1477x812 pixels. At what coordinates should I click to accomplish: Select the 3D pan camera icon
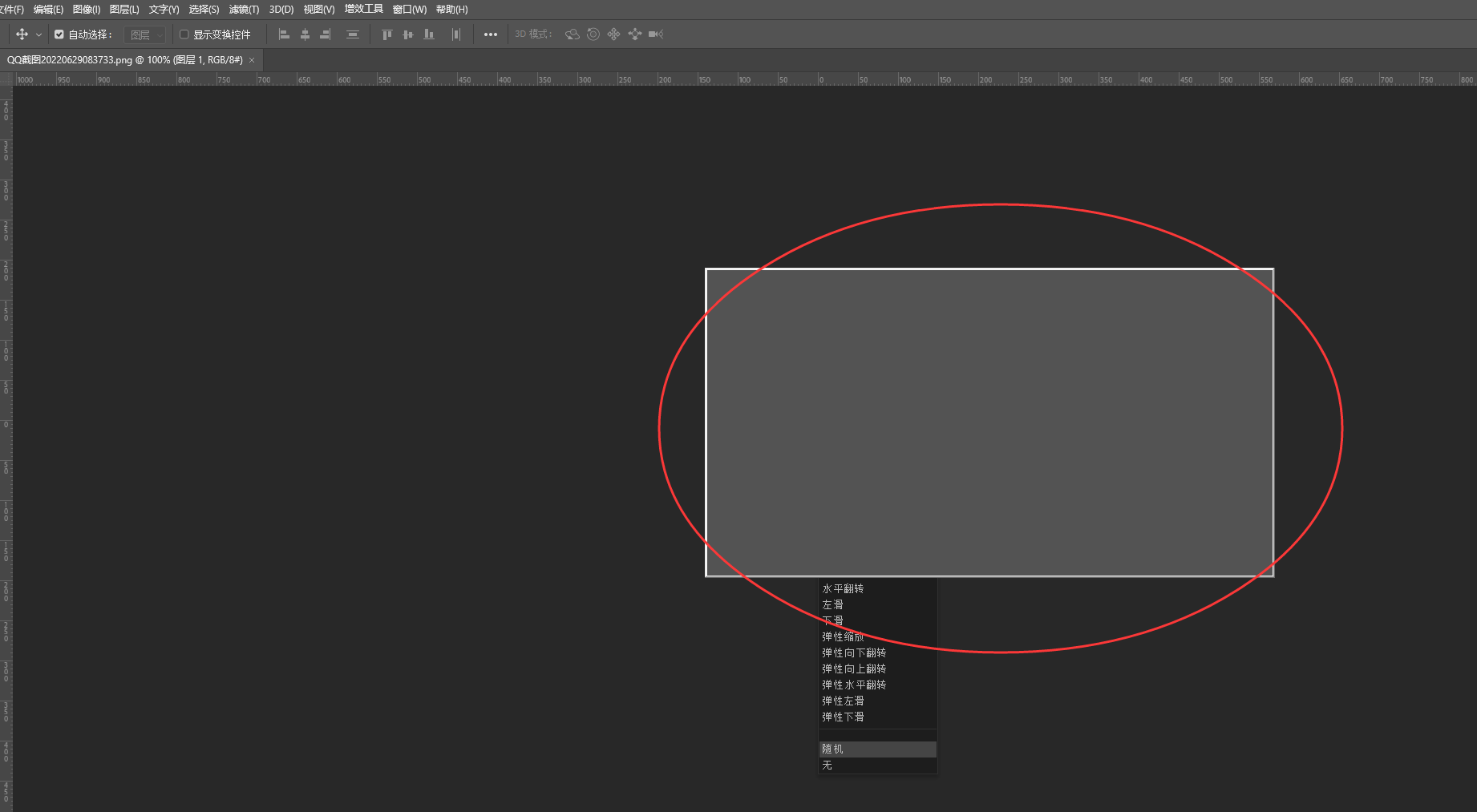pos(613,34)
